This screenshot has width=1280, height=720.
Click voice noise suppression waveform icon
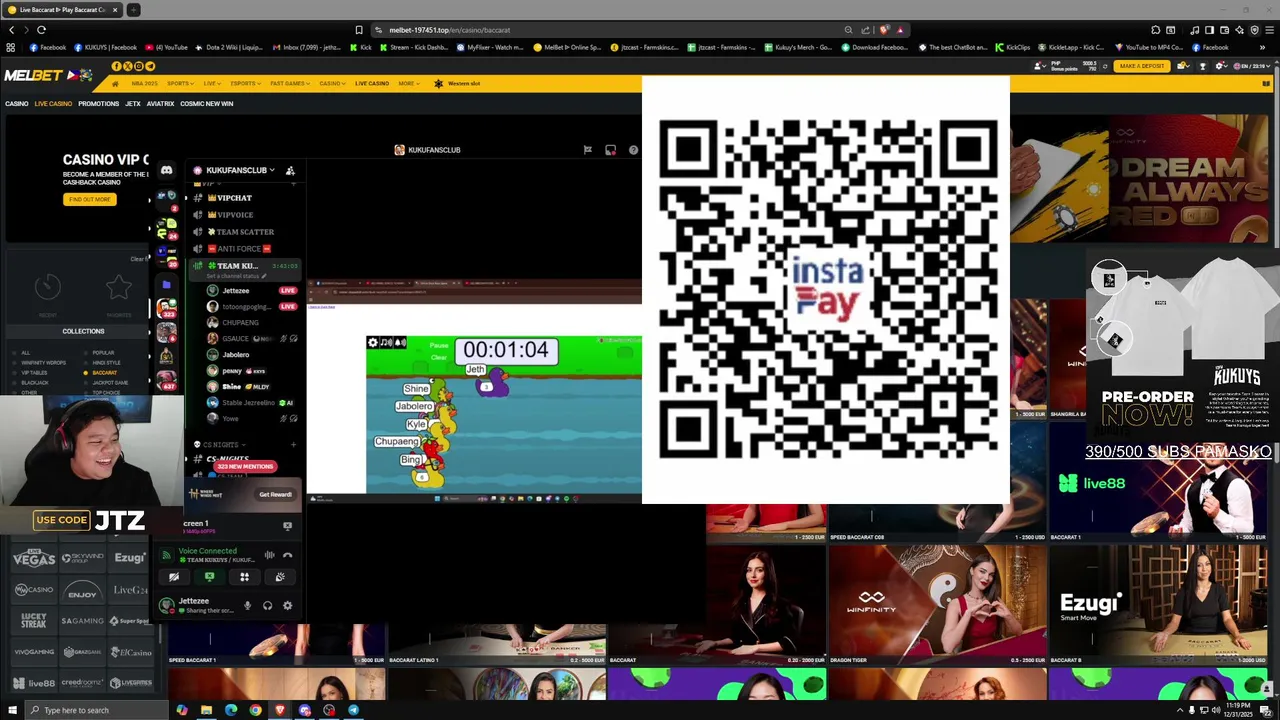pos(269,555)
